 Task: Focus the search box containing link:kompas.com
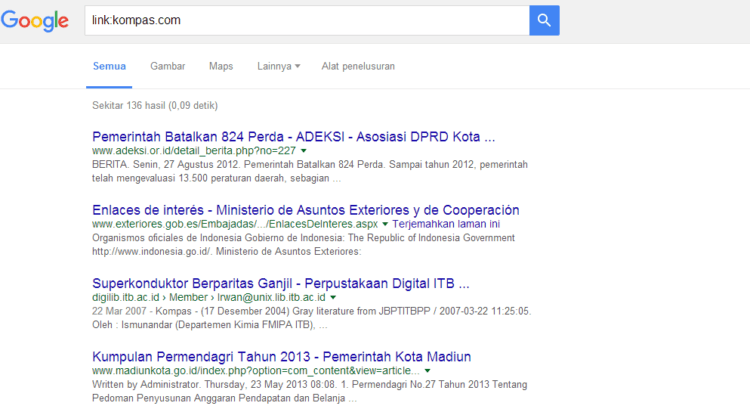[307, 20]
